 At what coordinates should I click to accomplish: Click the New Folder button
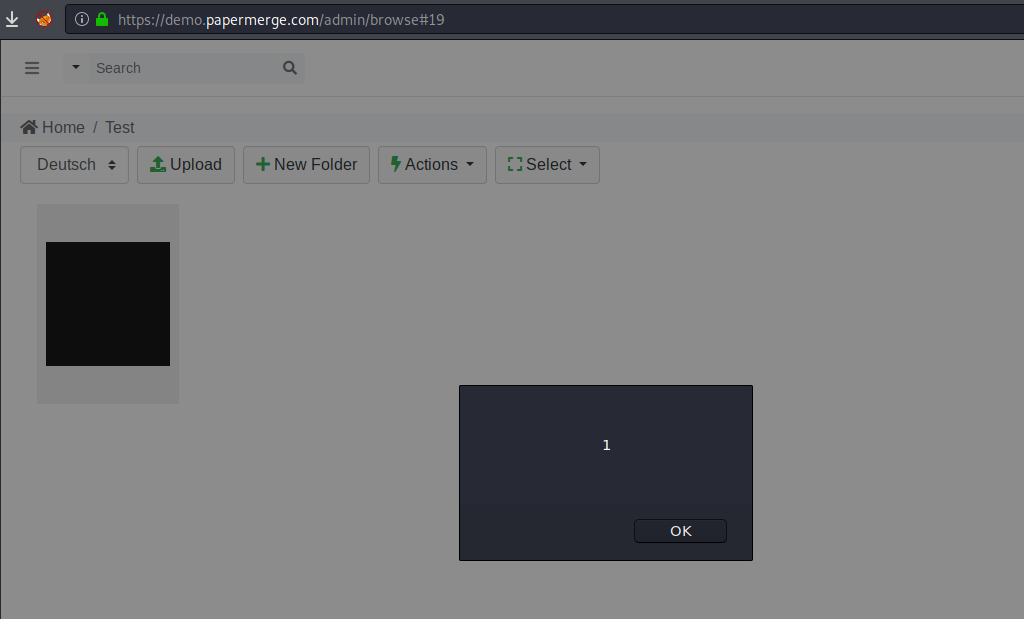(x=306, y=164)
